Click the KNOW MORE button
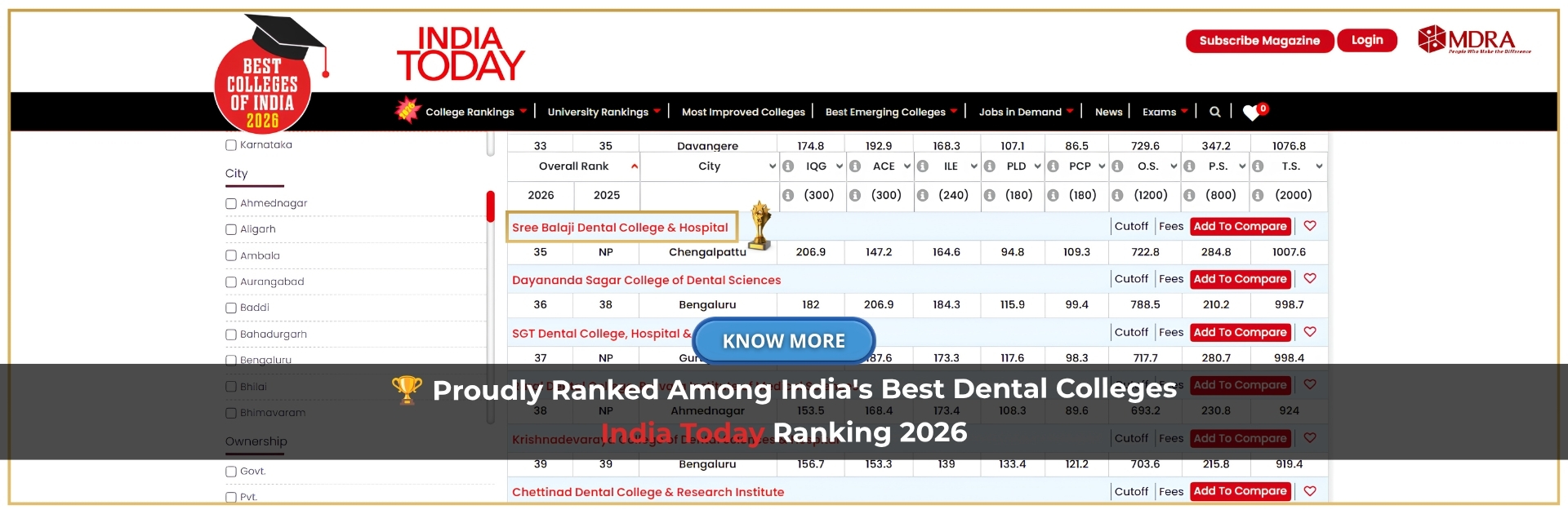The width and height of the screenshot is (1568, 514). coord(784,341)
